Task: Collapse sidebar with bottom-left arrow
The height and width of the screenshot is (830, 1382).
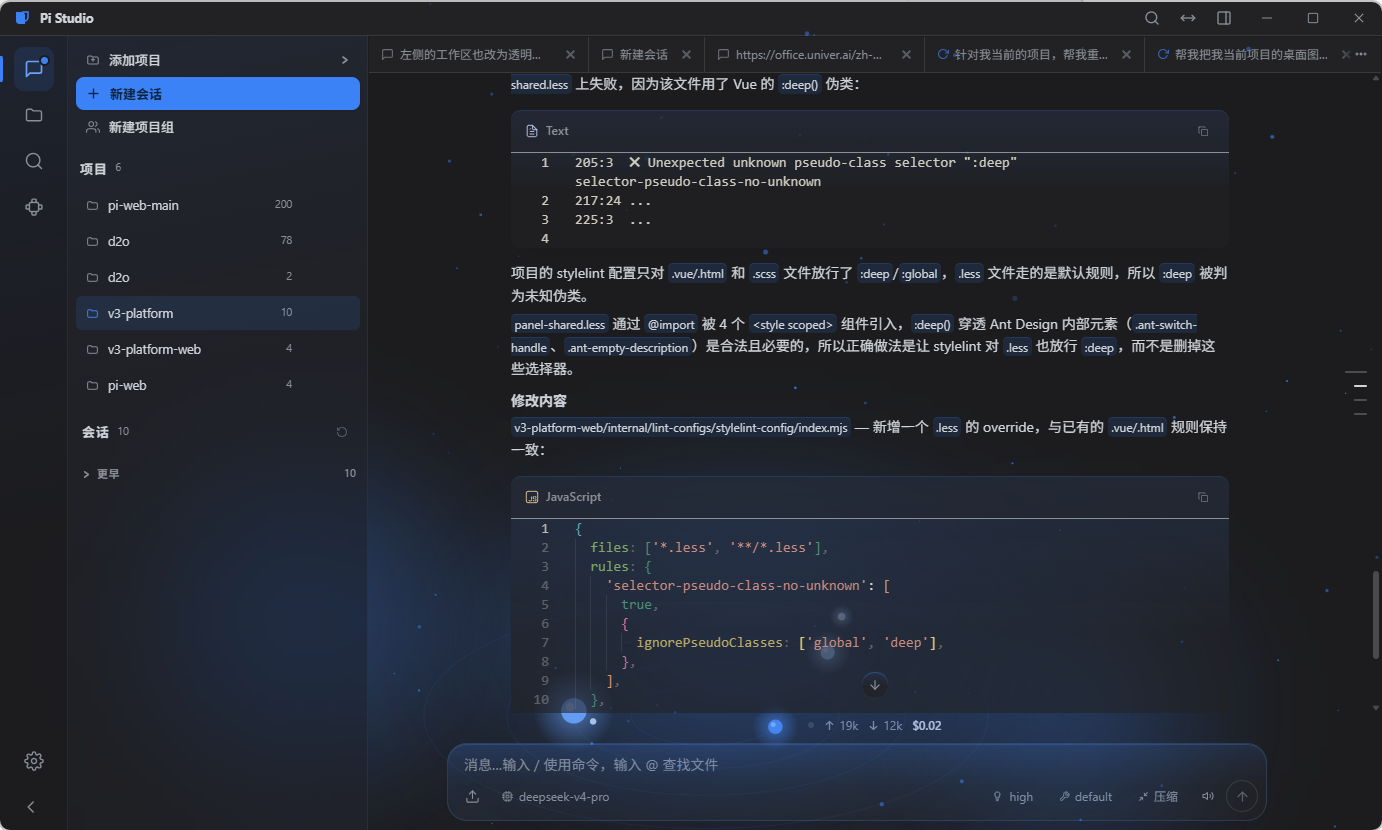Action: tap(31, 807)
